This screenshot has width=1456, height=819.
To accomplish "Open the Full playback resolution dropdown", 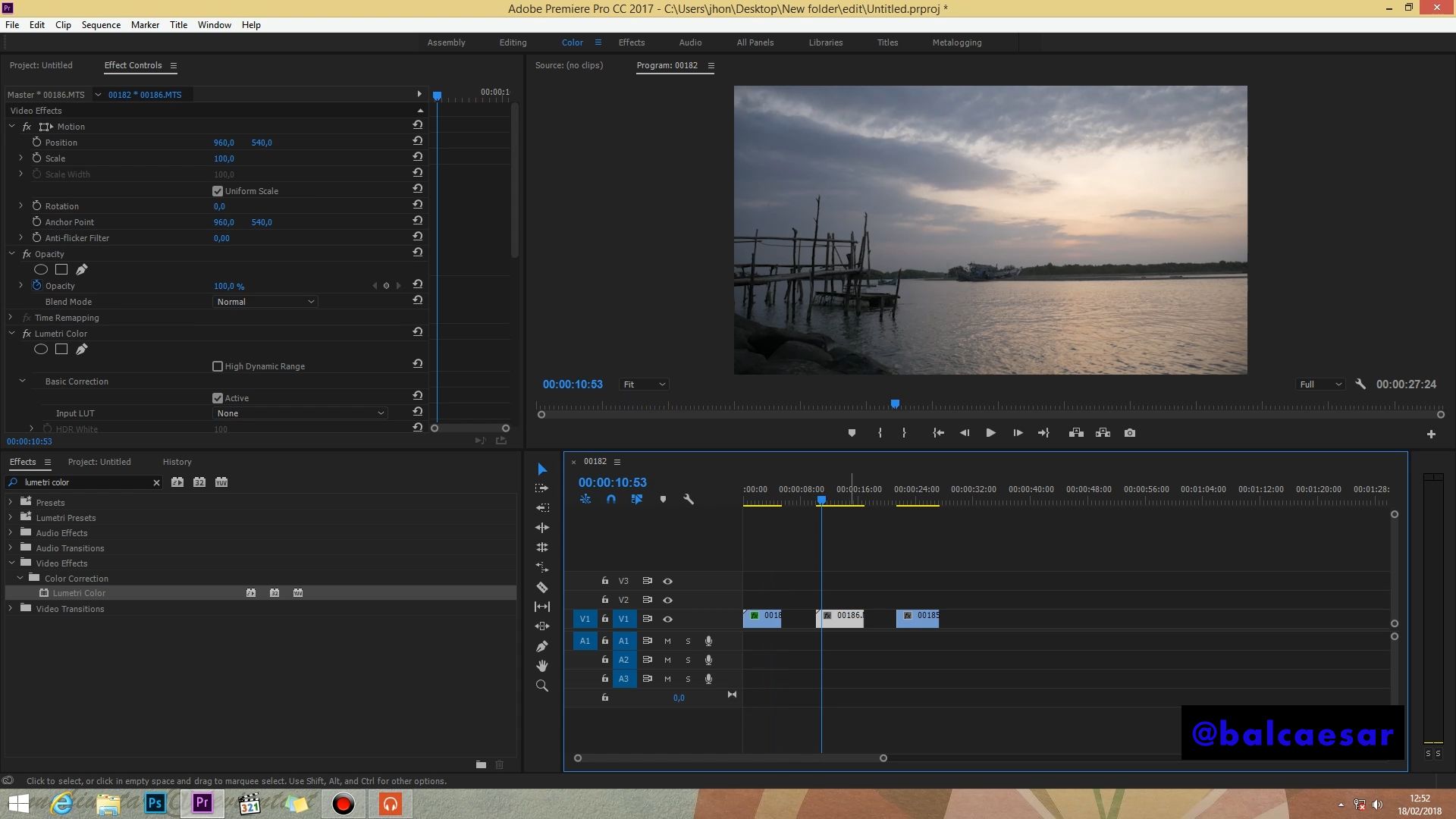I will (x=1320, y=384).
